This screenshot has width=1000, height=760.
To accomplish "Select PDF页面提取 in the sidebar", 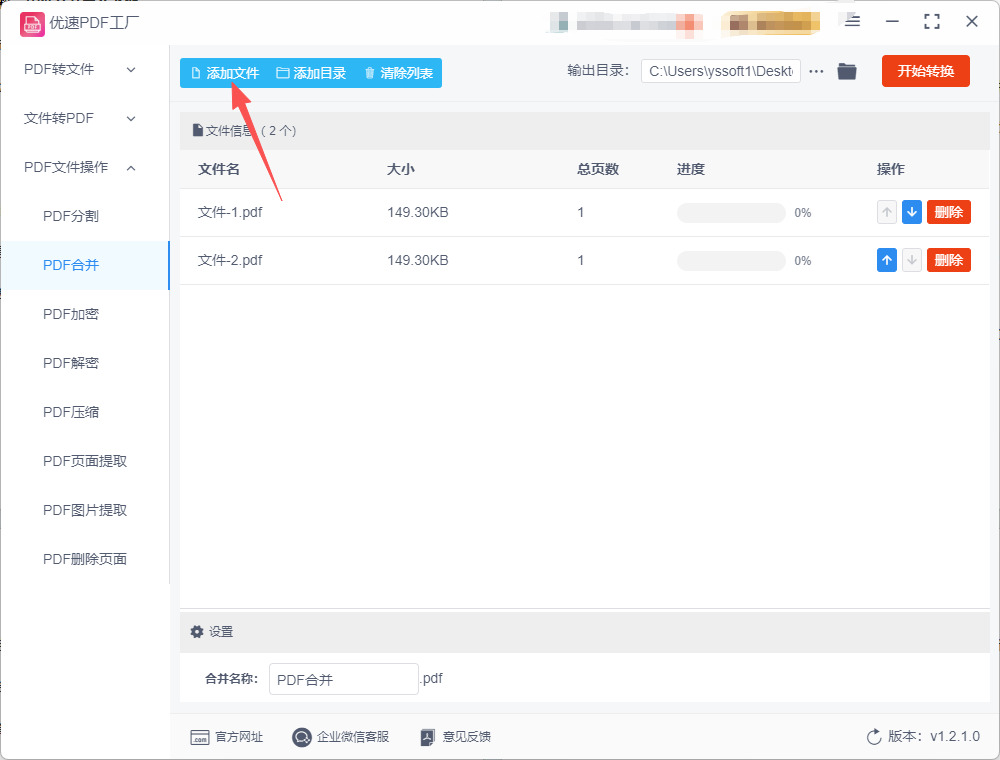I will [84, 461].
